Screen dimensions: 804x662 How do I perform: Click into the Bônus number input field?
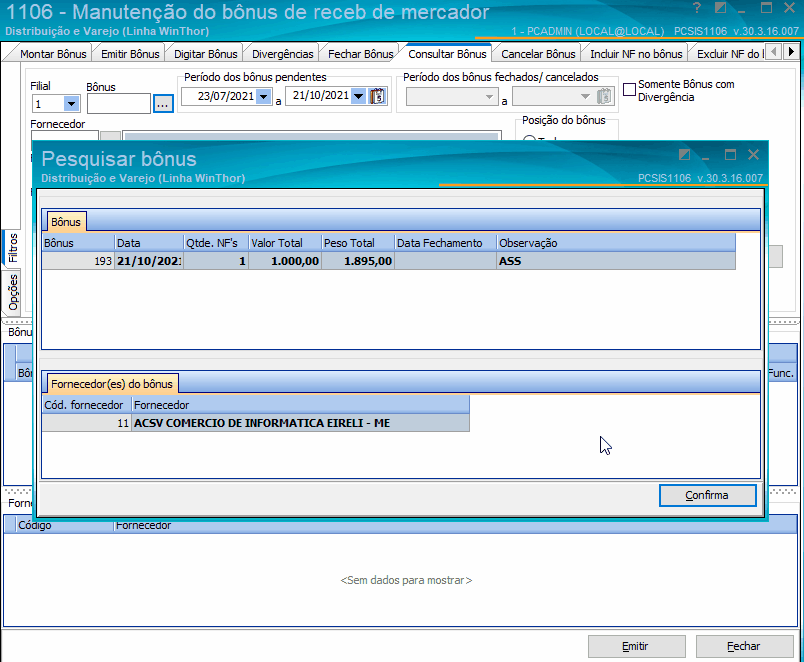tap(119, 104)
